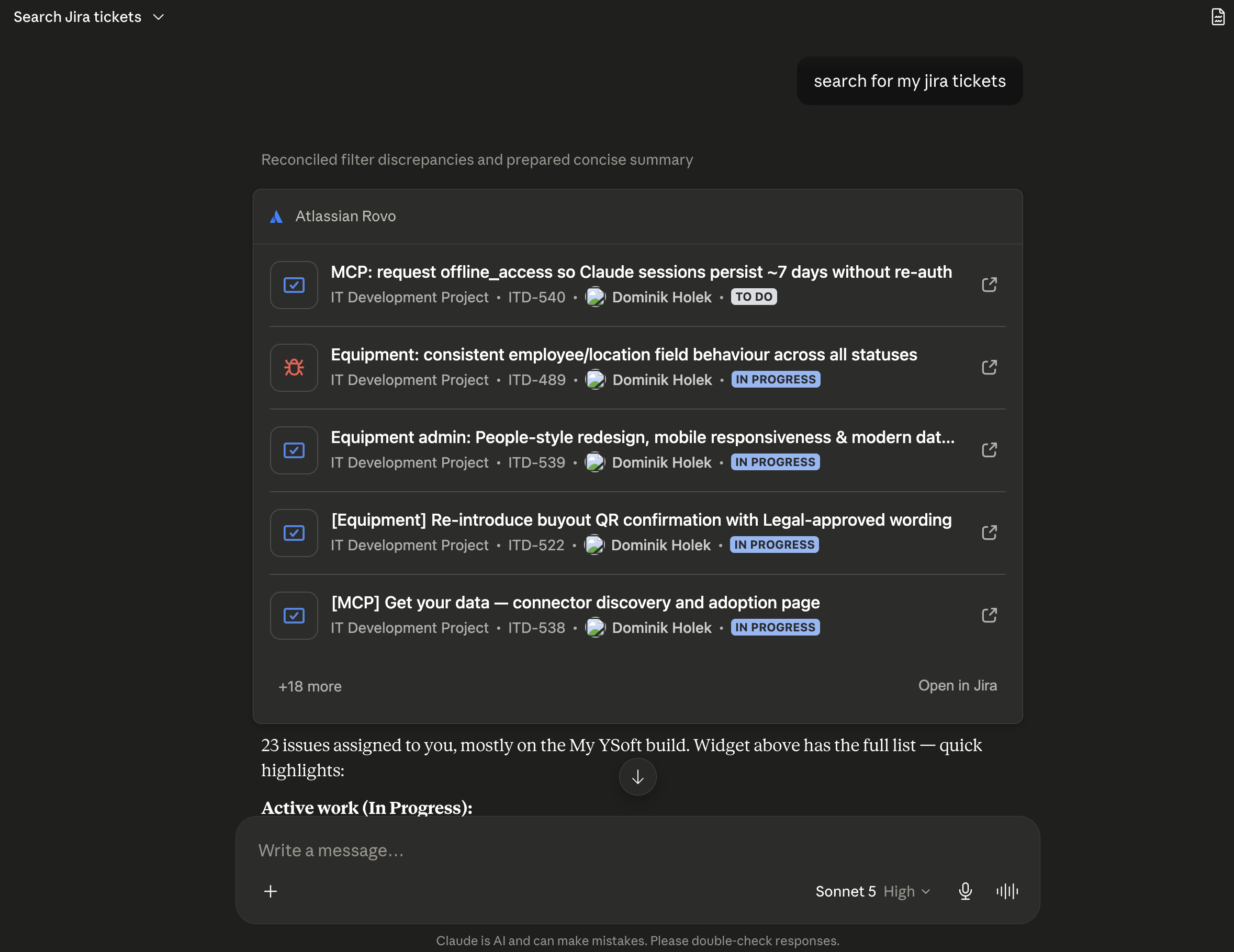Open the MCP offline_access ticket title
Viewport: 1234px width, 952px height.
point(641,272)
